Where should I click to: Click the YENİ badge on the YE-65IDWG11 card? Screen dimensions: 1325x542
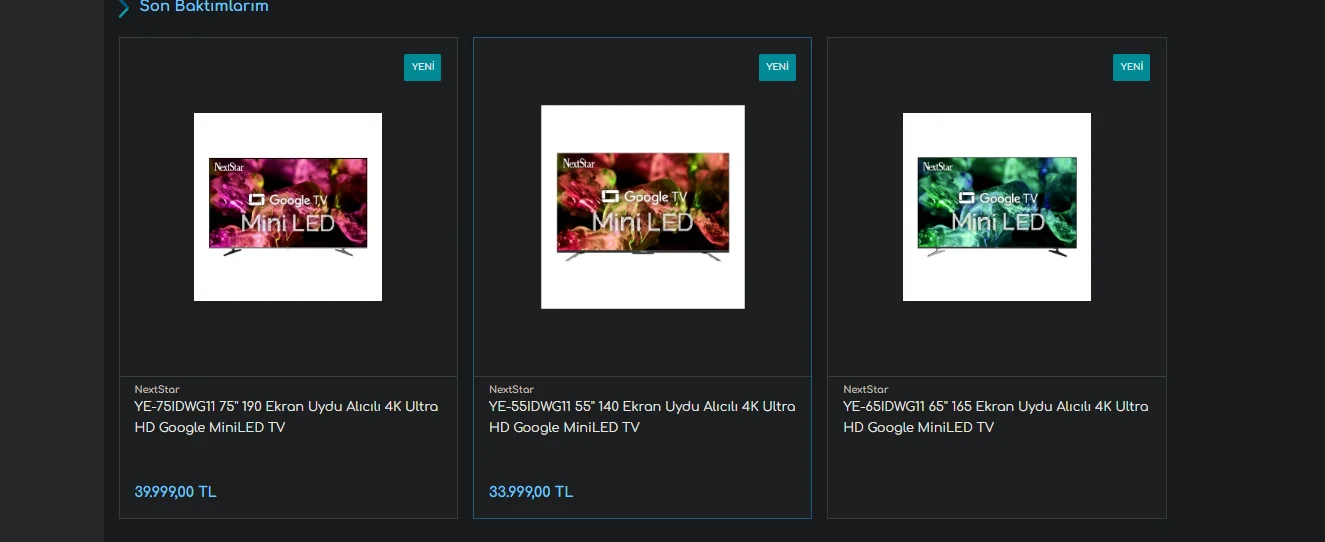(x=1131, y=67)
